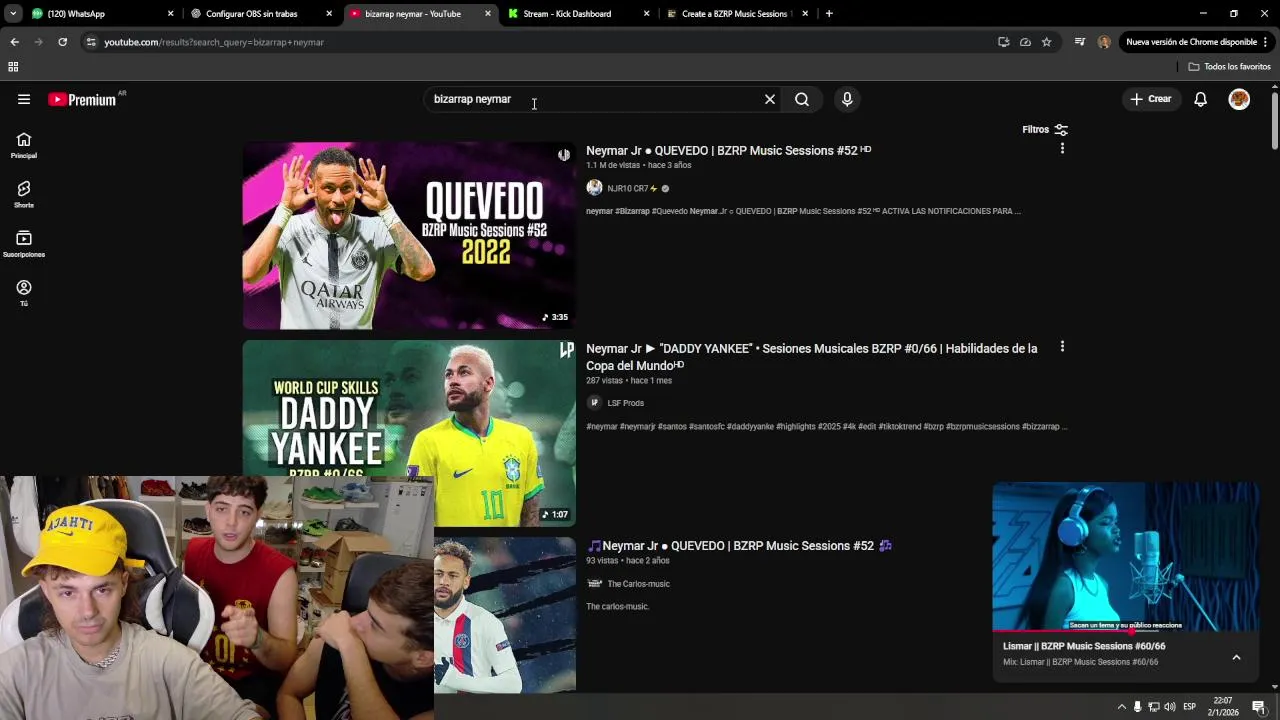Click the volume icon in system tray

click(x=1170, y=707)
